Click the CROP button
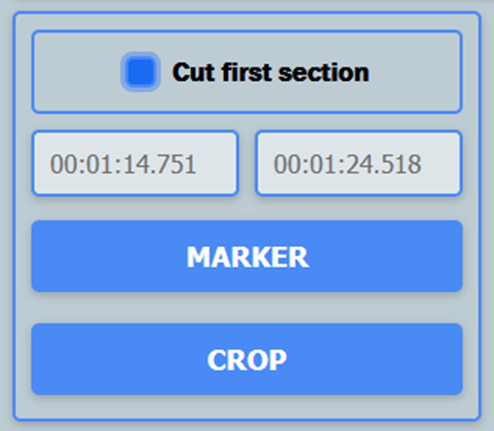494x431 pixels. point(247,359)
